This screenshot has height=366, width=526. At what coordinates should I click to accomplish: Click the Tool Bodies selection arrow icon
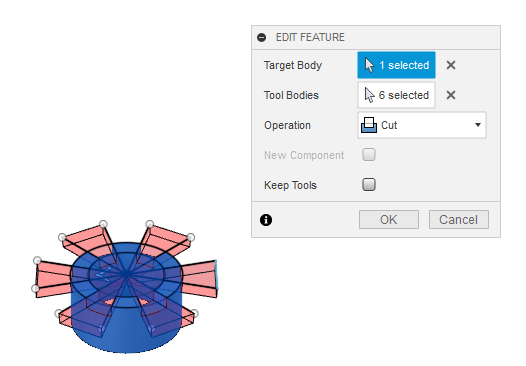click(369, 95)
